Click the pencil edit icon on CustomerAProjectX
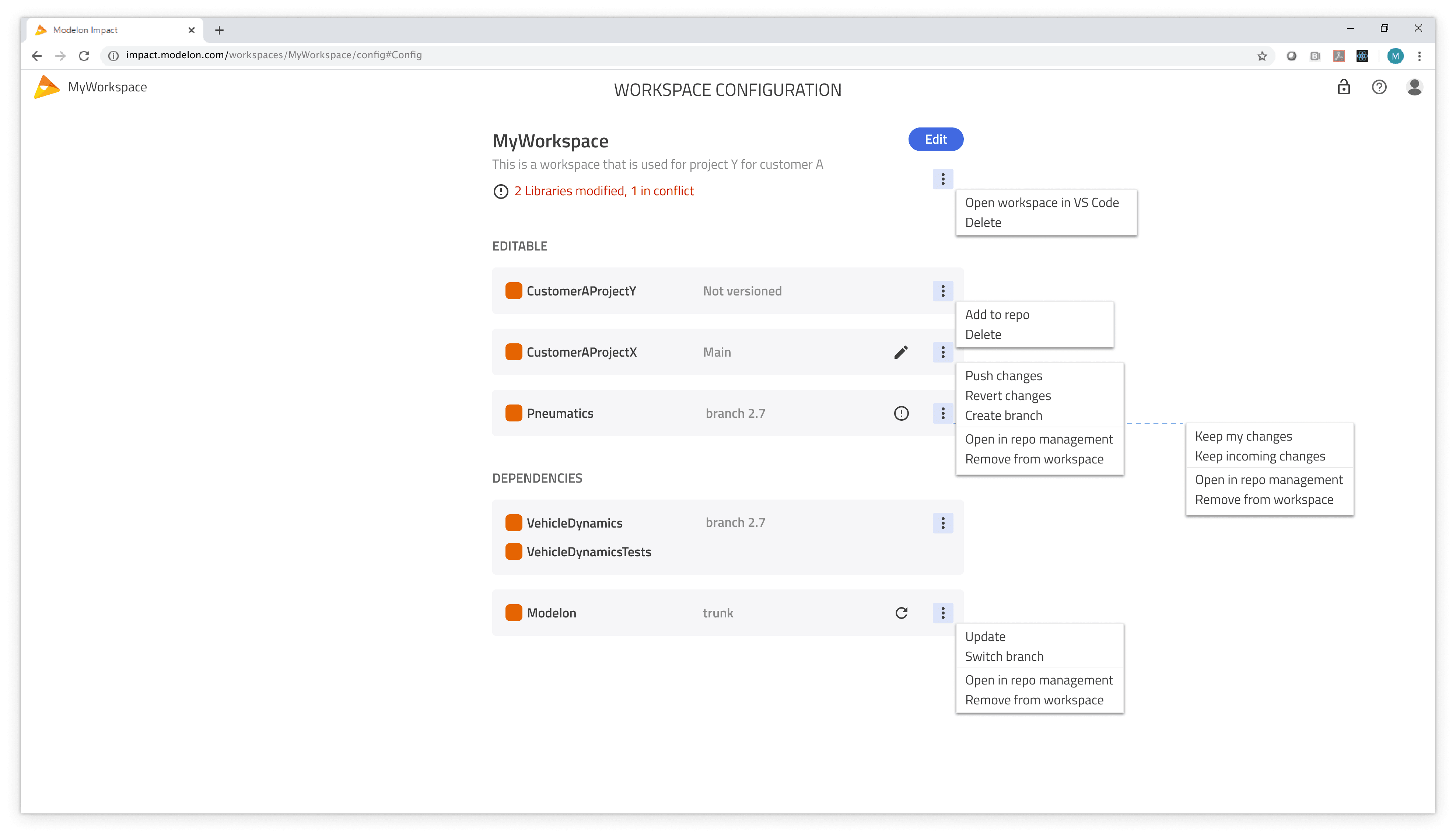 (901, 352)
